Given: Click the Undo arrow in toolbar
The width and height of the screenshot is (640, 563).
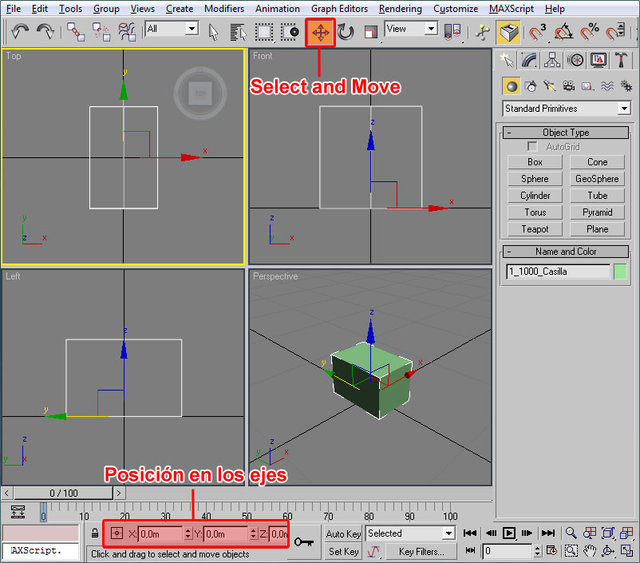Looking at the screenshot, I should [19, 32].
